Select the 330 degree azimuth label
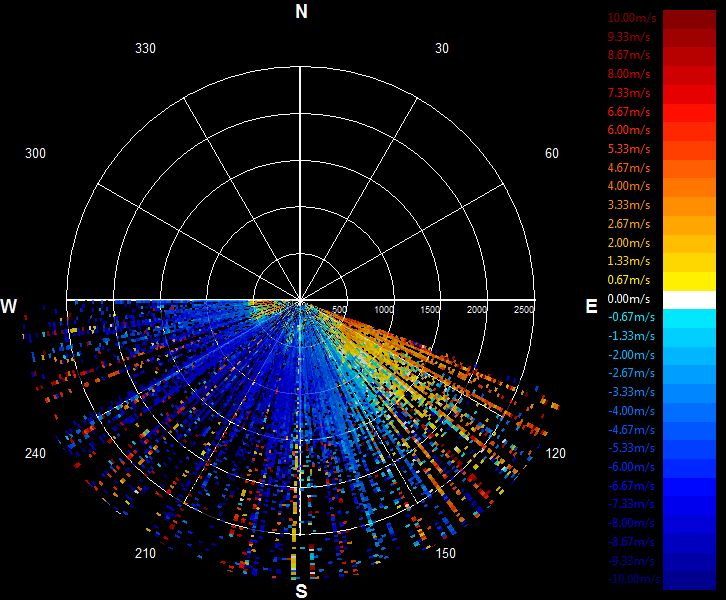This screenshot has height=600, width=726. coord(145,48)
